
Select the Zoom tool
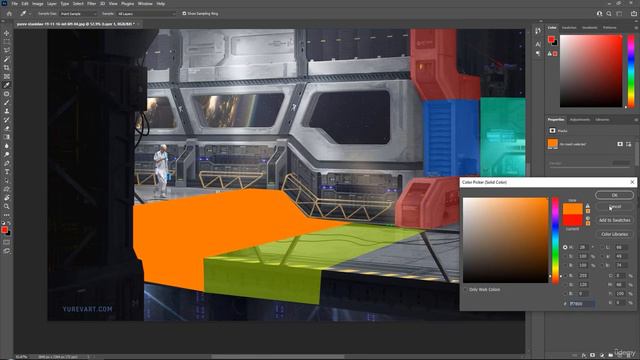(7, 207)
